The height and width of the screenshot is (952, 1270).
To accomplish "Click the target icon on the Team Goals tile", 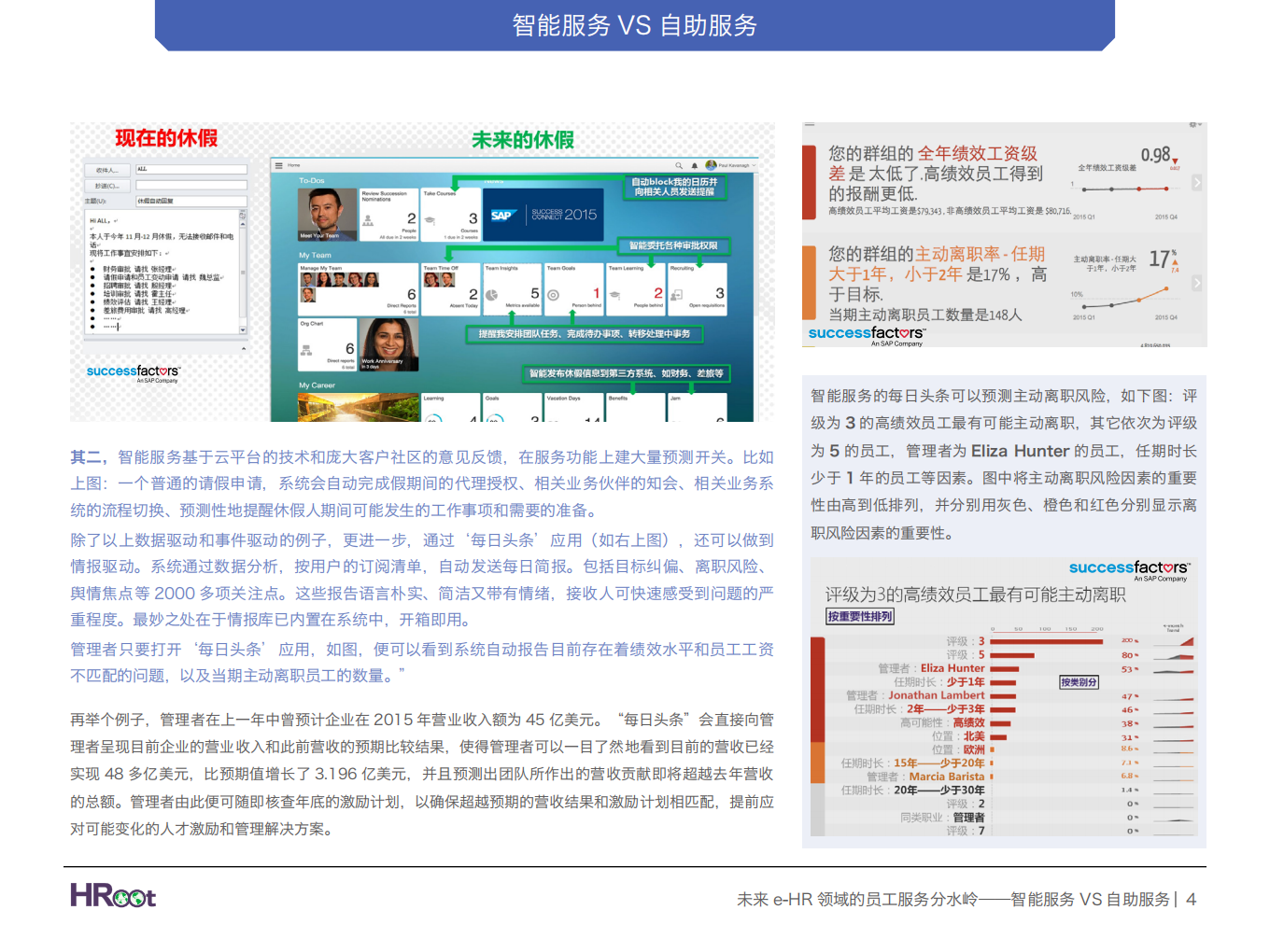I will pyautogui.click(x=553, y=293).
